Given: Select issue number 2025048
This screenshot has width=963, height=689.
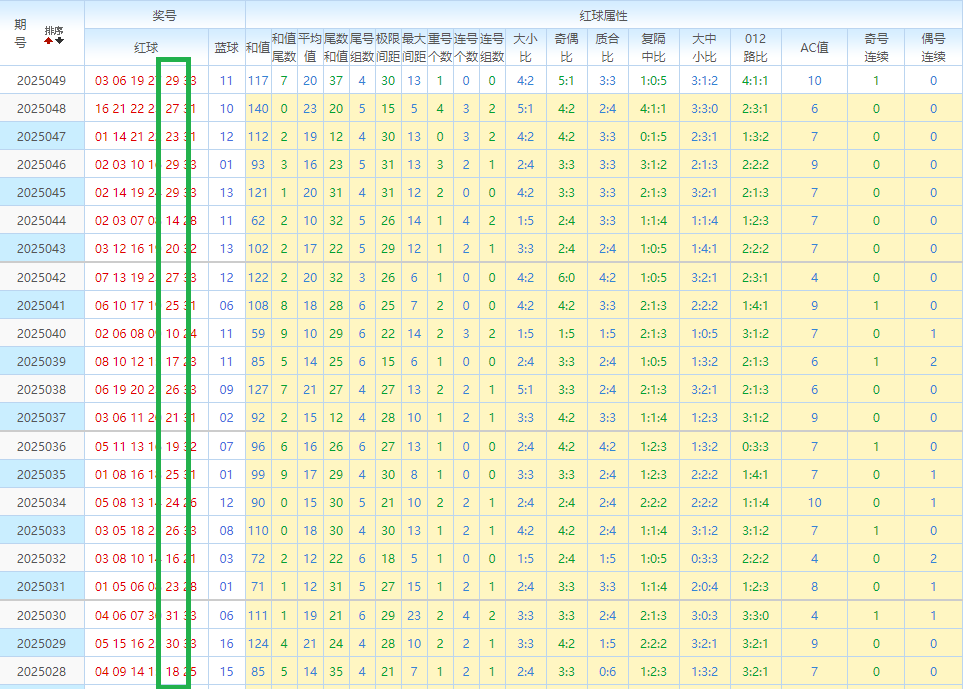Looking at the screenshot, I should 41,109.
